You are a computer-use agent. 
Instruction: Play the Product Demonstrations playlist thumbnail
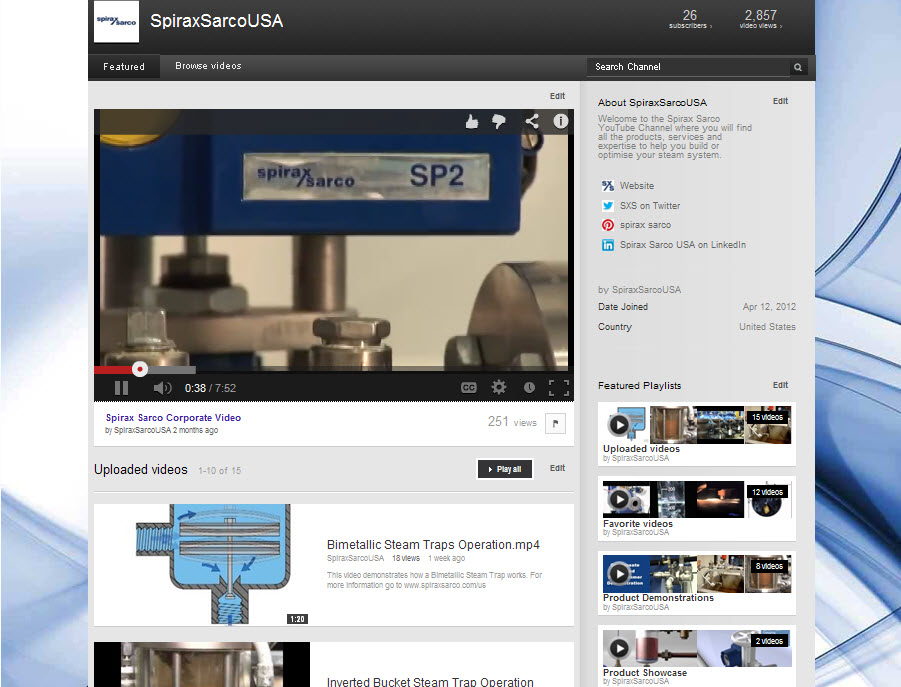(696, 574)
